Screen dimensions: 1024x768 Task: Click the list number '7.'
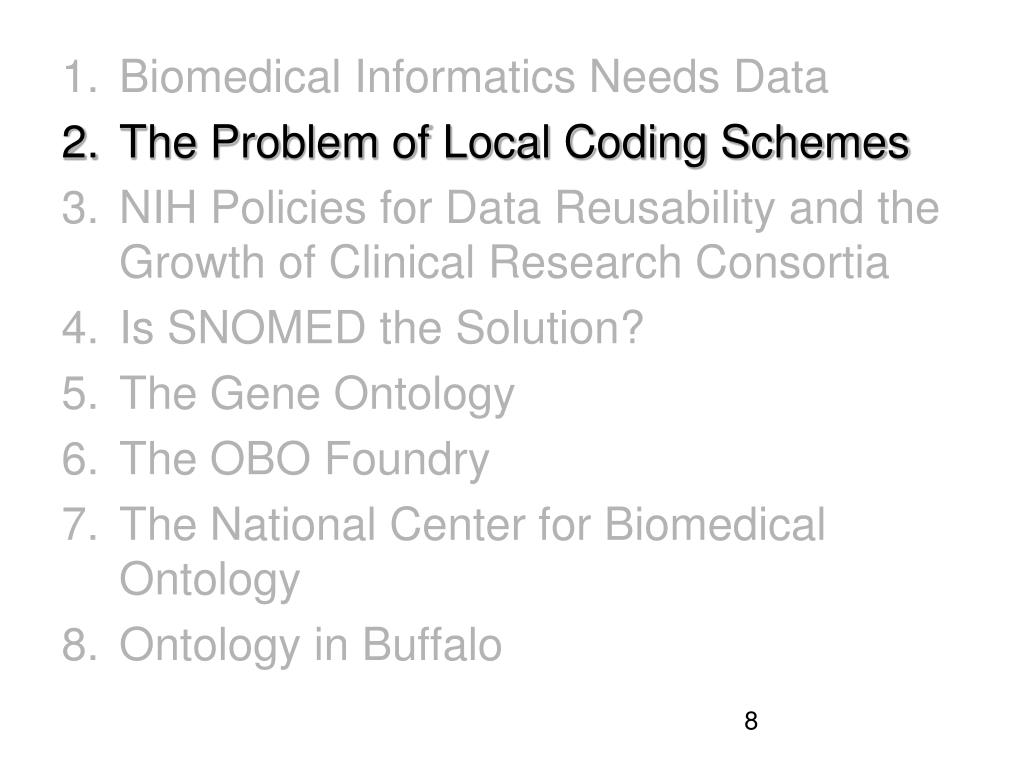coord(80,524)
